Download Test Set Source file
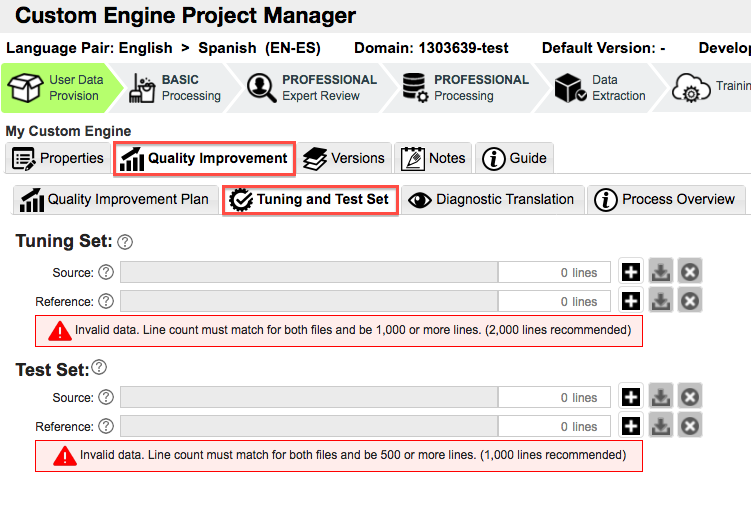This screenshot has width=751, height=509. coord(661,396)
